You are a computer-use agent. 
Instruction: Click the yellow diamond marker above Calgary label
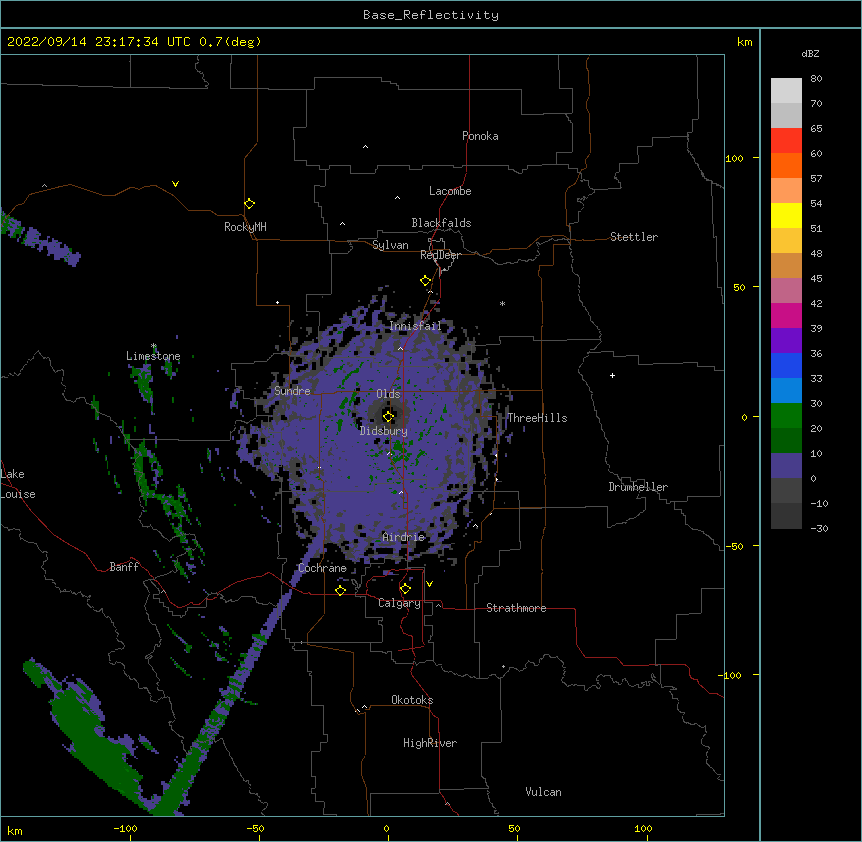(x=405, y=589)
